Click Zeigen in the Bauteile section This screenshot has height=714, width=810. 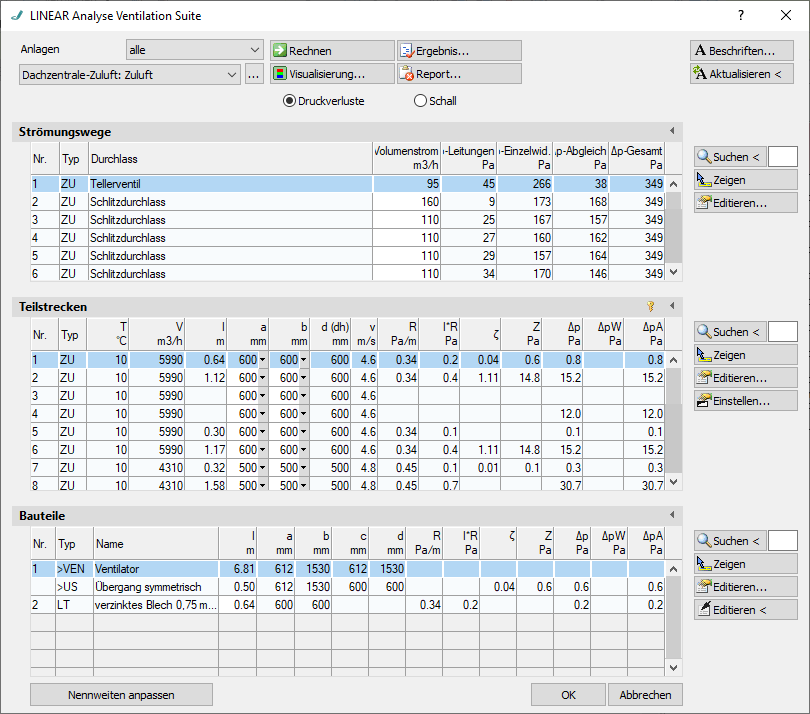[x=745, y=564]
